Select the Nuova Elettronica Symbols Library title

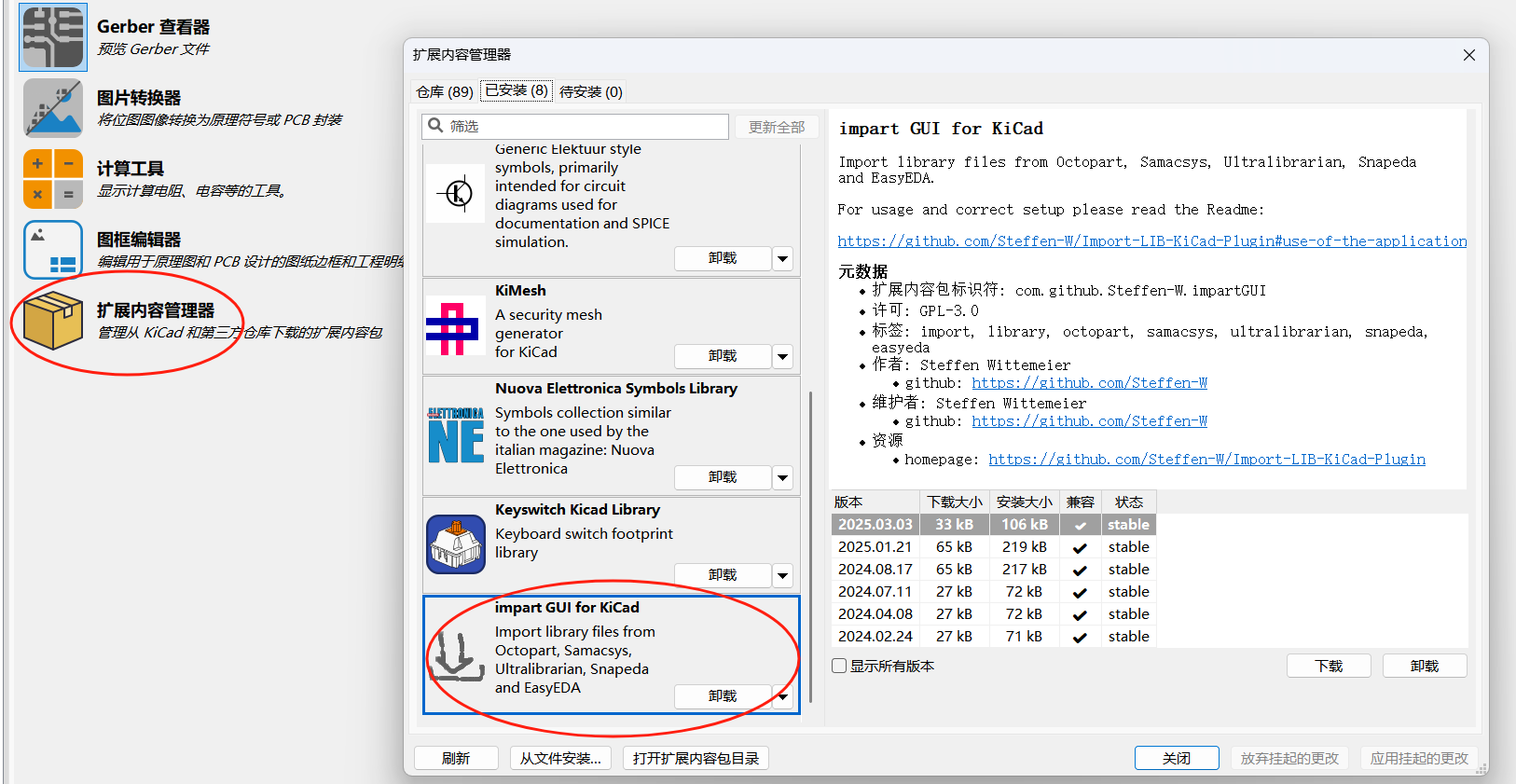(616, 389)
